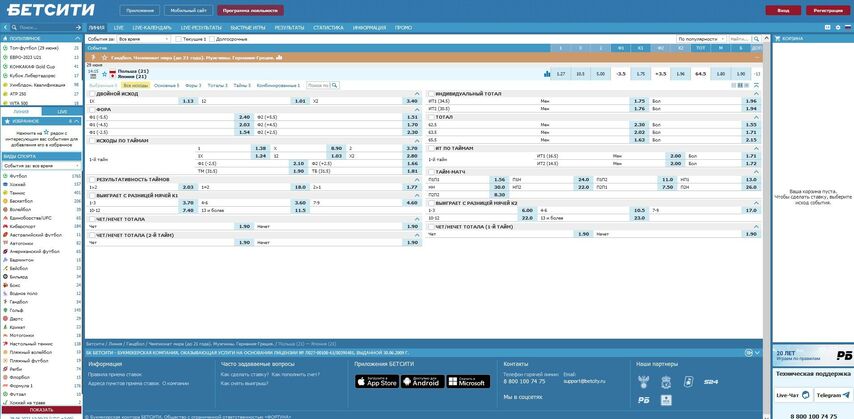Image resolution: width=854 pixels, height=419 pixels.
Task: Click the РБ partner logo in footer
Action: pyautogui.click(x=643, y=400)
